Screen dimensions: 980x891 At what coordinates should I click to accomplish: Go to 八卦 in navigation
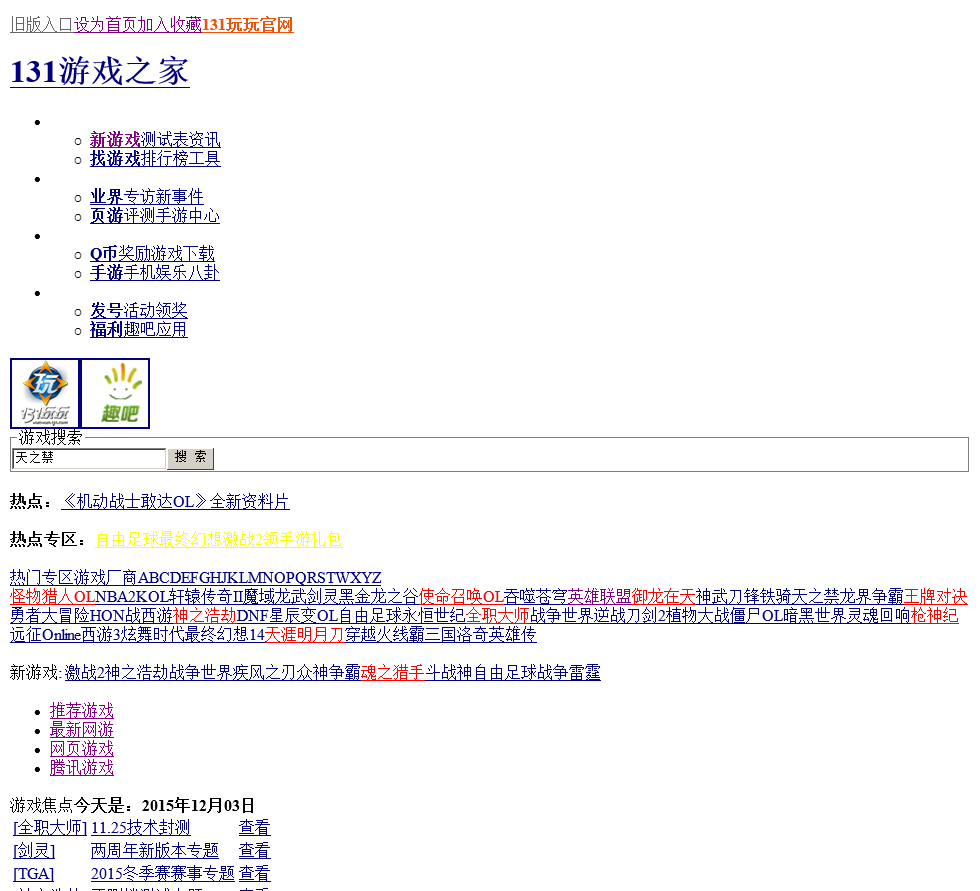click(204, 272)
